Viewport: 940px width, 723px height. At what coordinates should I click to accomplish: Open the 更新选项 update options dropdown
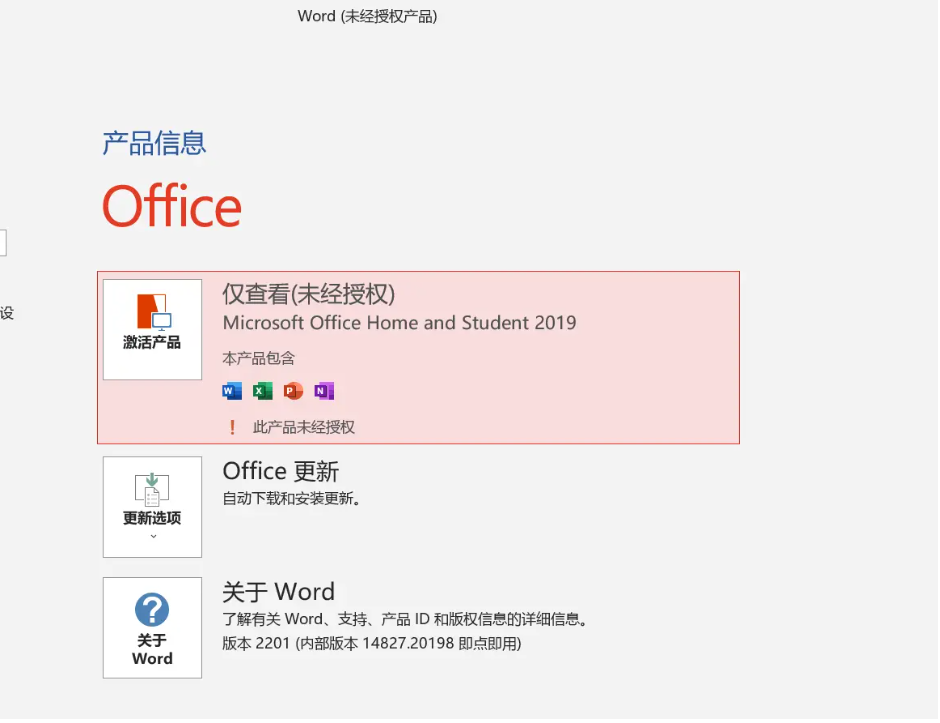152,507
